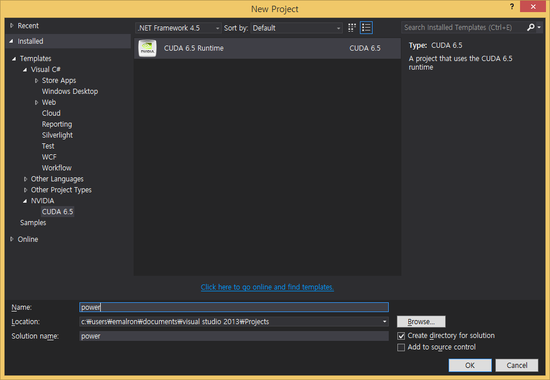The width and height of the screenshot is (550, 380).
Task: Select Windows Desktop template category
Action: tap(70, 92)
